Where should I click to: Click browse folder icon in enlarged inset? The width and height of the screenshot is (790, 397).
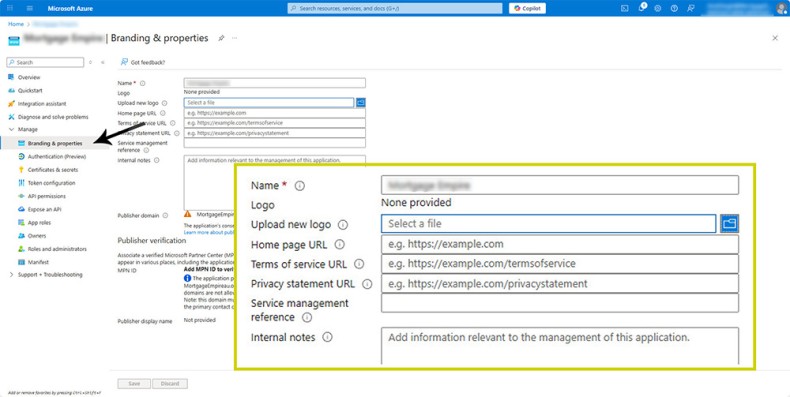click(729, 223)
